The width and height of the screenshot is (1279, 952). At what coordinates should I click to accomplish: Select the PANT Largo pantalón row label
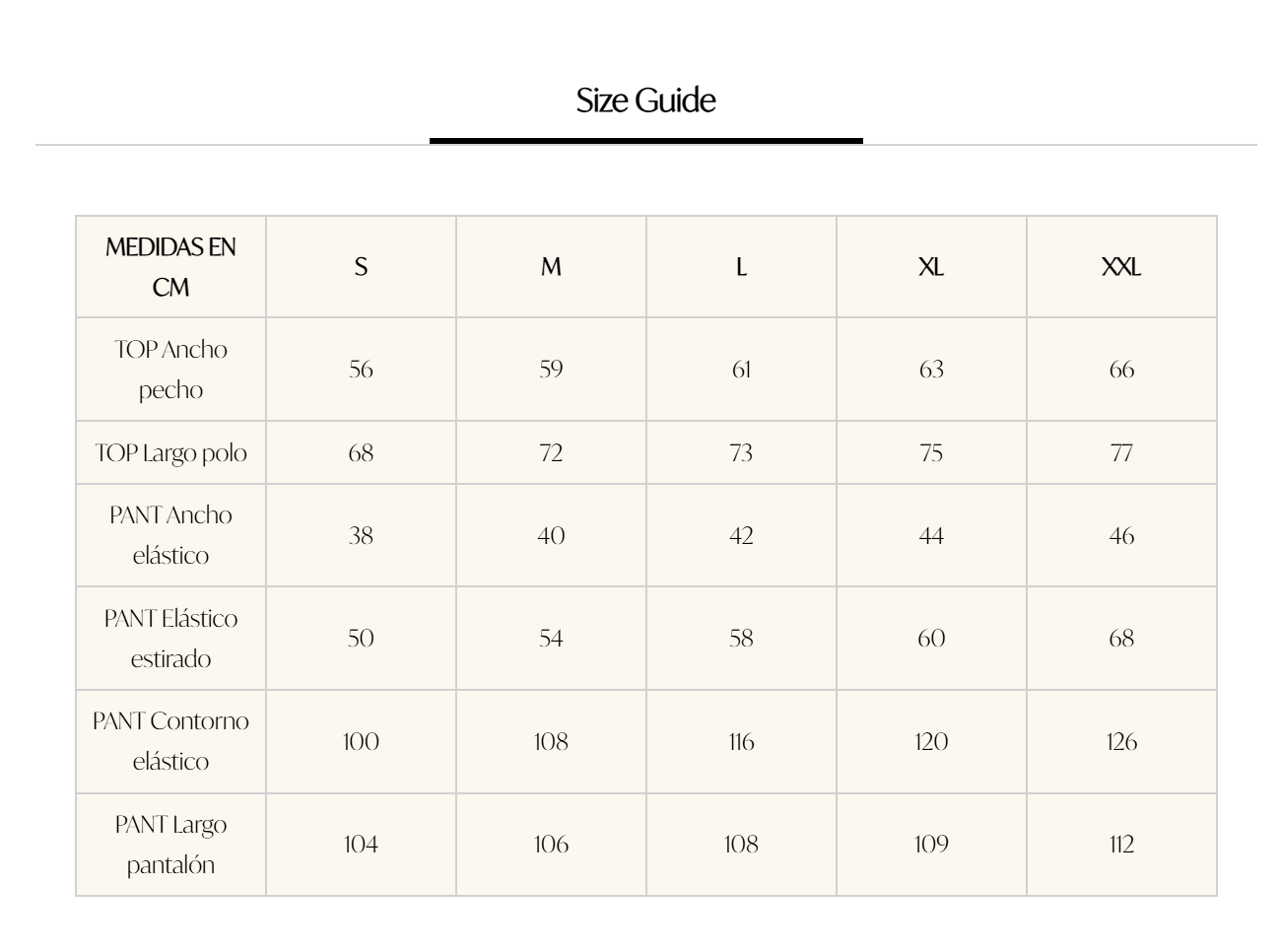170,845
